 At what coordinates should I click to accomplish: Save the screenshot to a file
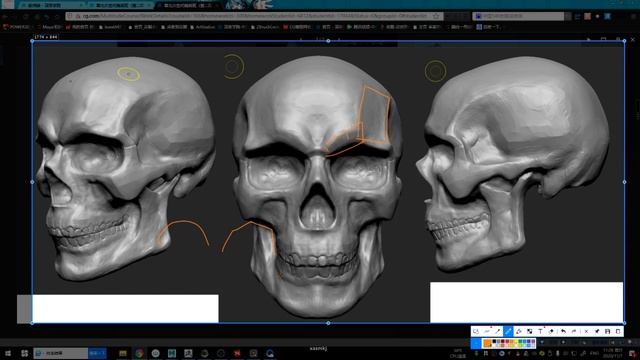coord(607,331)
